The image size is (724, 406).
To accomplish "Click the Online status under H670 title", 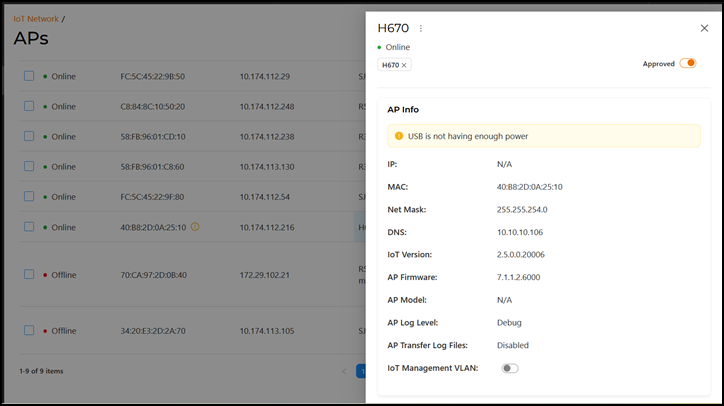I will tap(398, 47).
